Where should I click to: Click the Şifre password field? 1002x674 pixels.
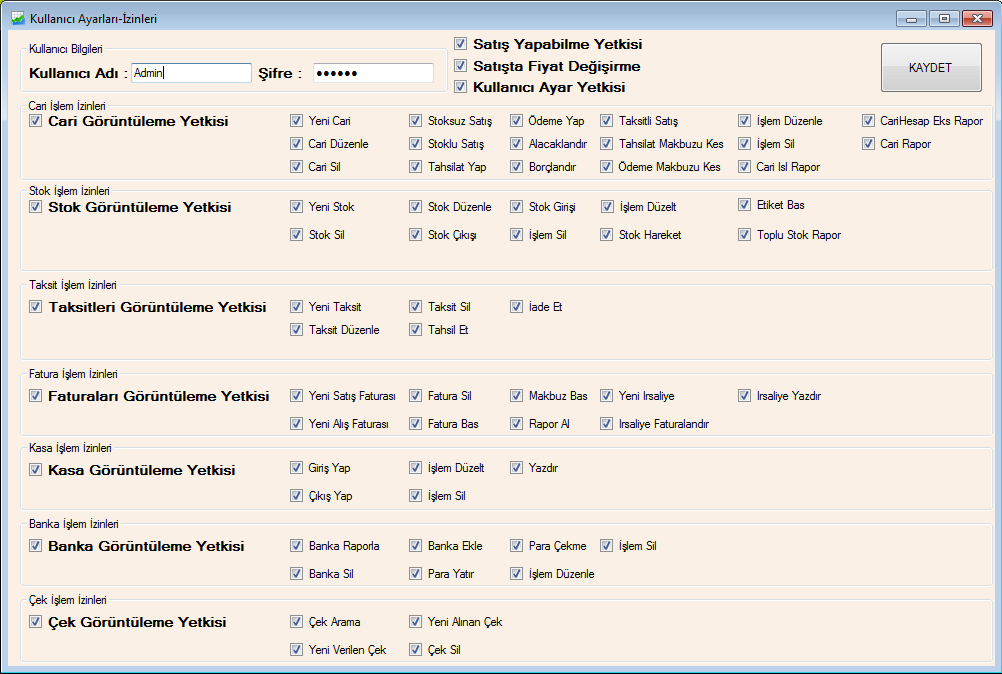pyautogui.click(x=373, y=73)
